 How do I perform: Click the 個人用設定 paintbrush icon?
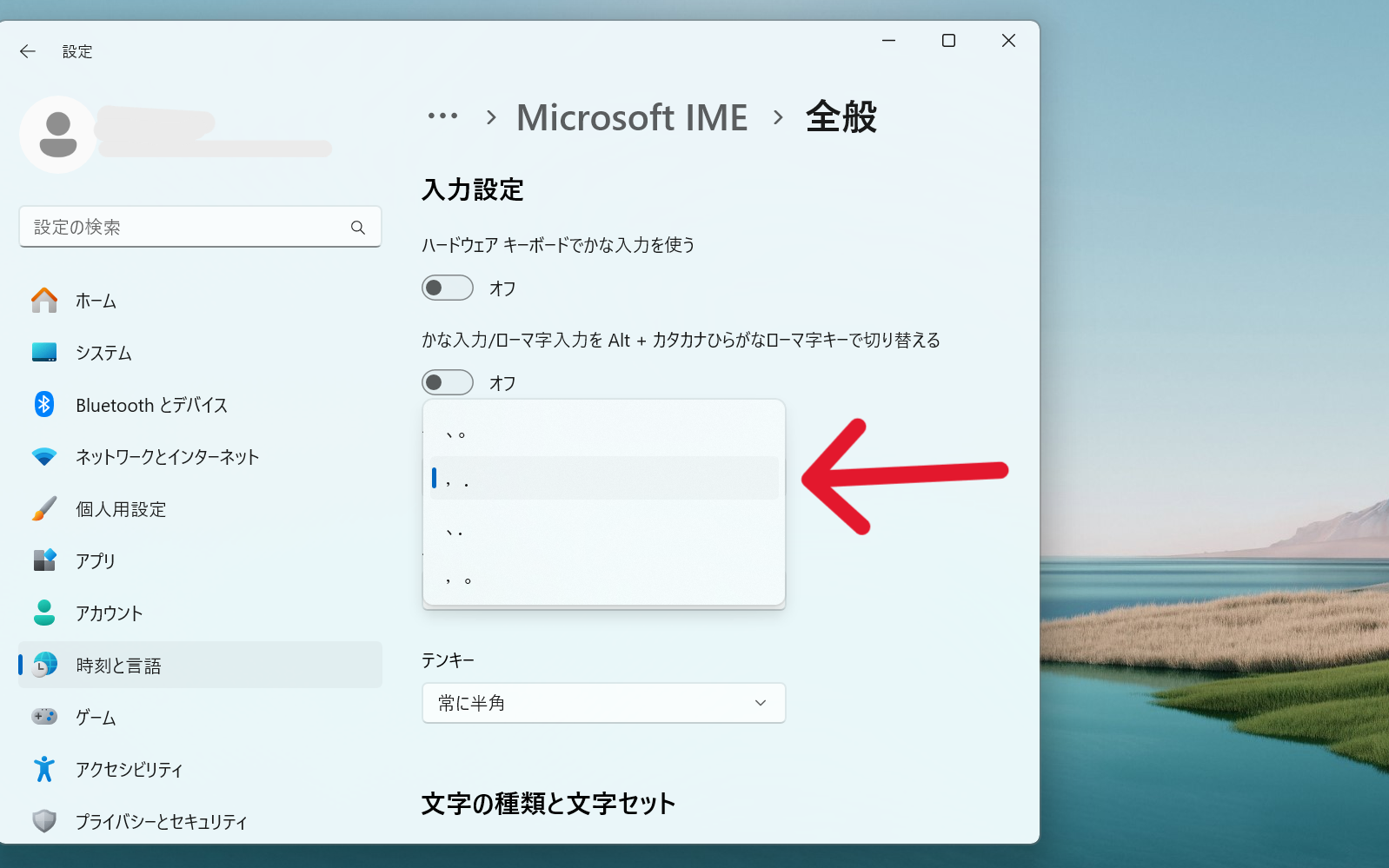tap(44, 509)
